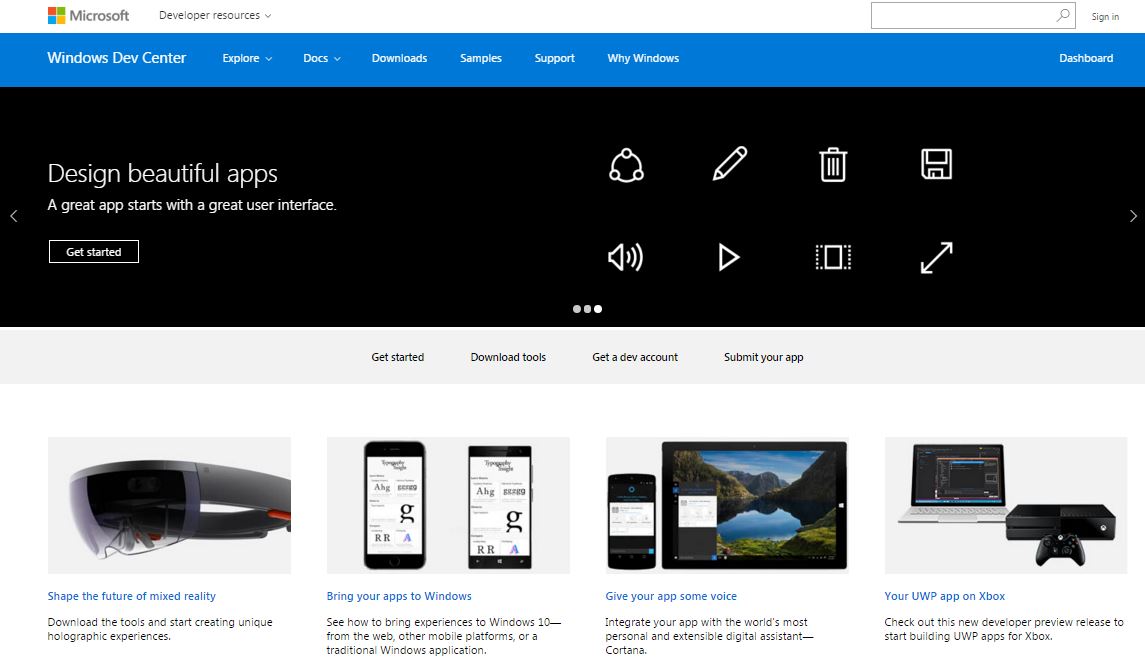Go to the Samples page
This screenshot has height=662, width=1145.
(x=480, y=58)
